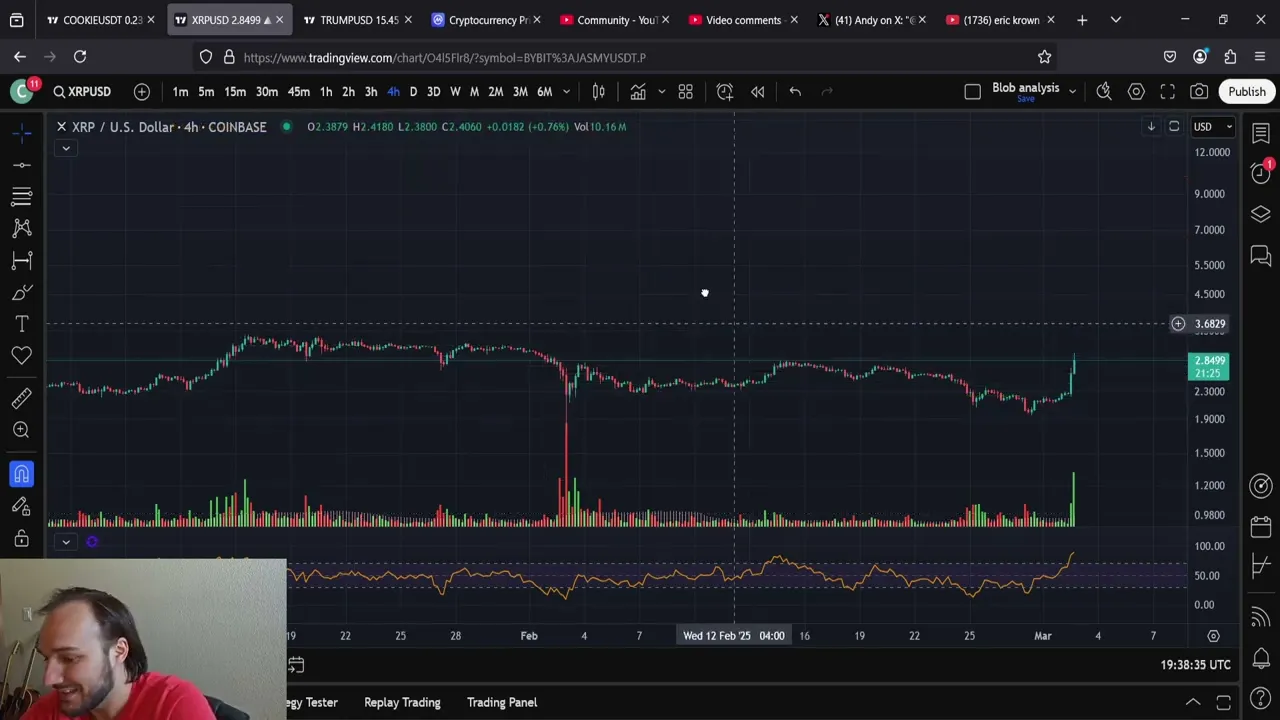Click the 19:38:35 UTC clock
The image size is (1280, 720).
1195,665
